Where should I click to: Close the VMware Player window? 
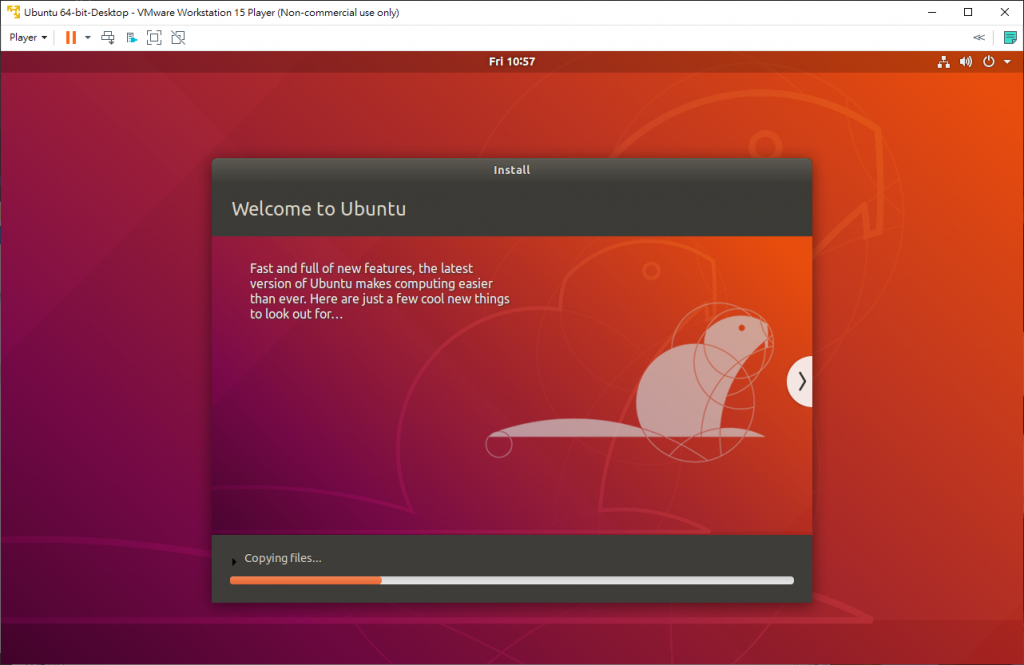pos(1004,12)
